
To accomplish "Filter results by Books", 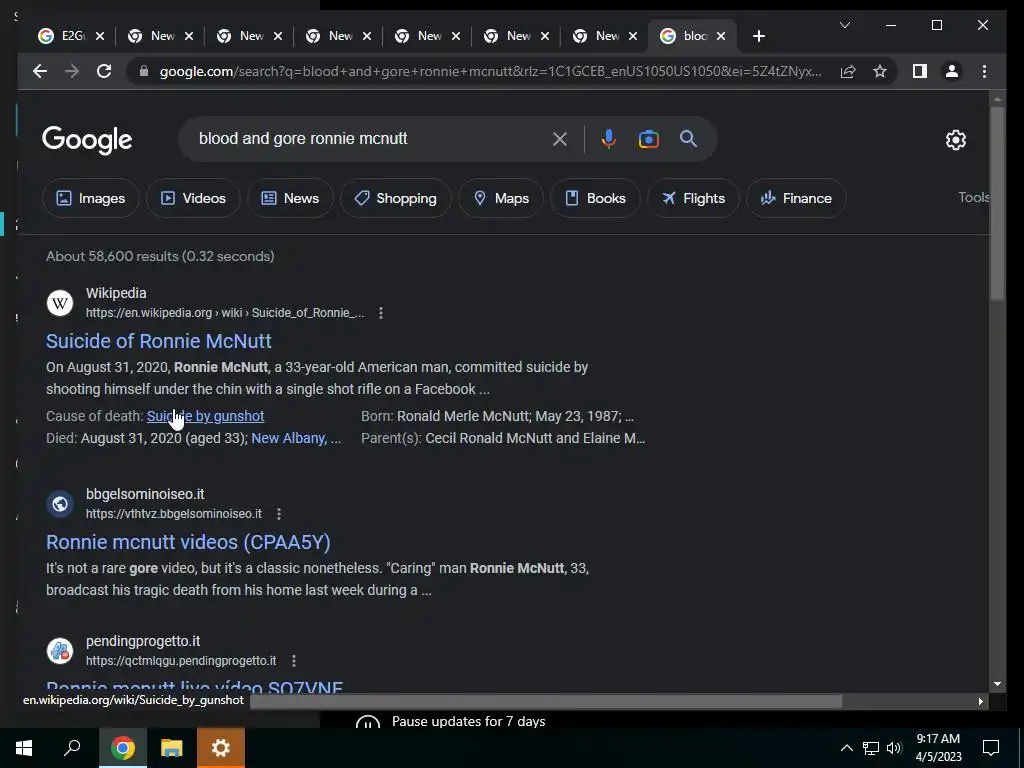I will (x=595, y=198).
